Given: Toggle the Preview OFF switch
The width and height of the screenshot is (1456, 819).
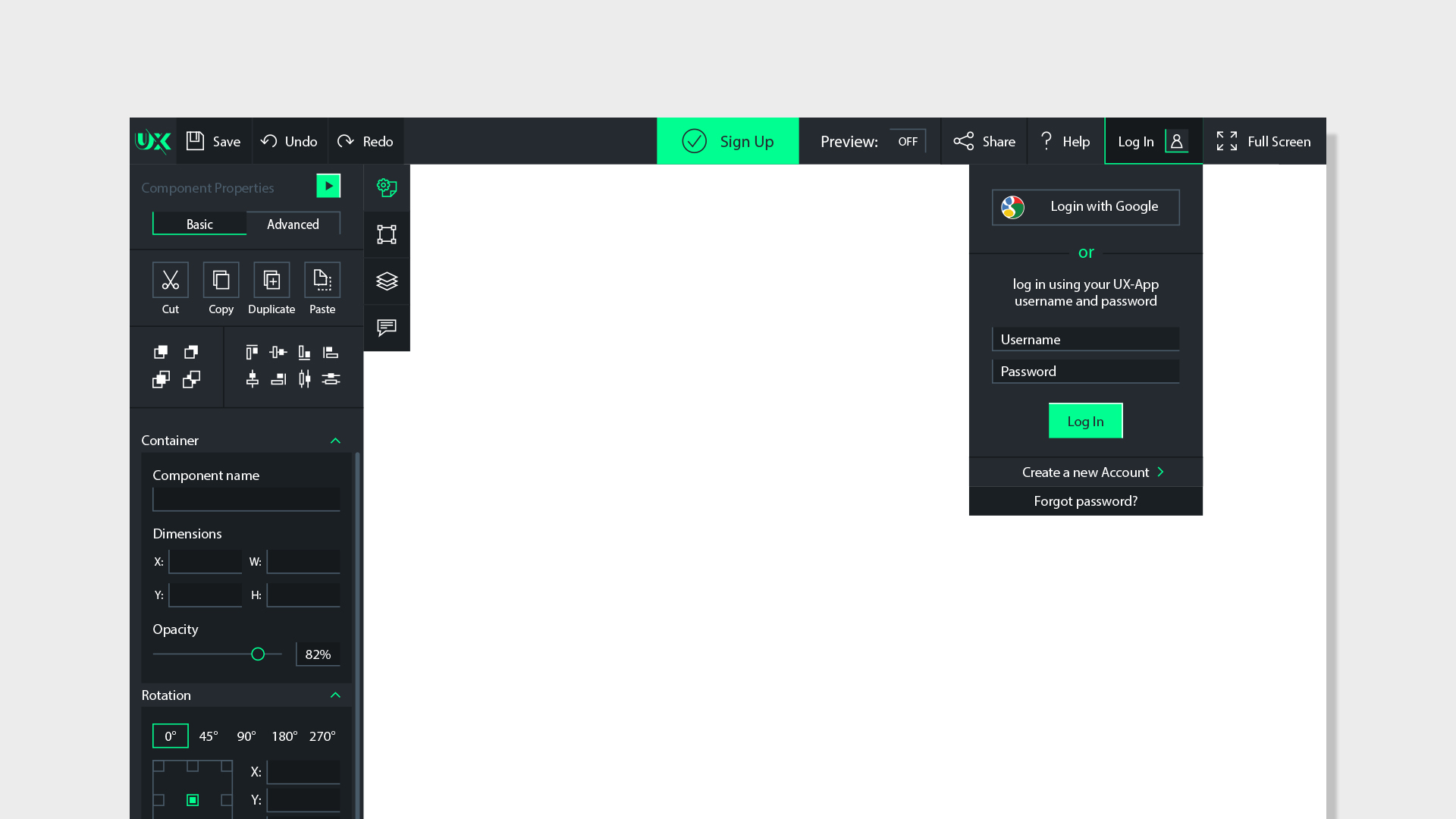Looking at the screenshot, I should tap(907, 141).
